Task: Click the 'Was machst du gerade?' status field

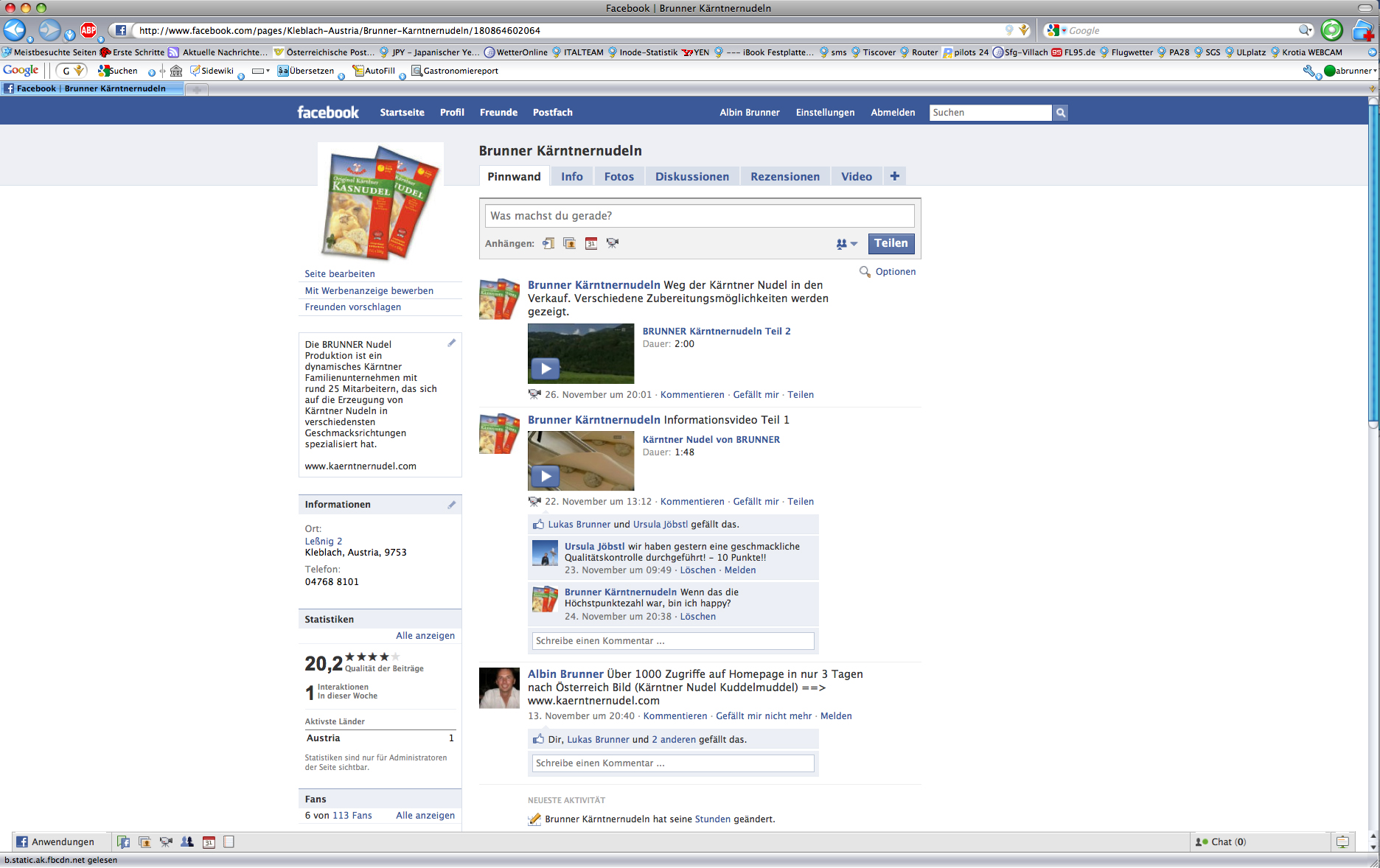Action: (x=699, y=216)
